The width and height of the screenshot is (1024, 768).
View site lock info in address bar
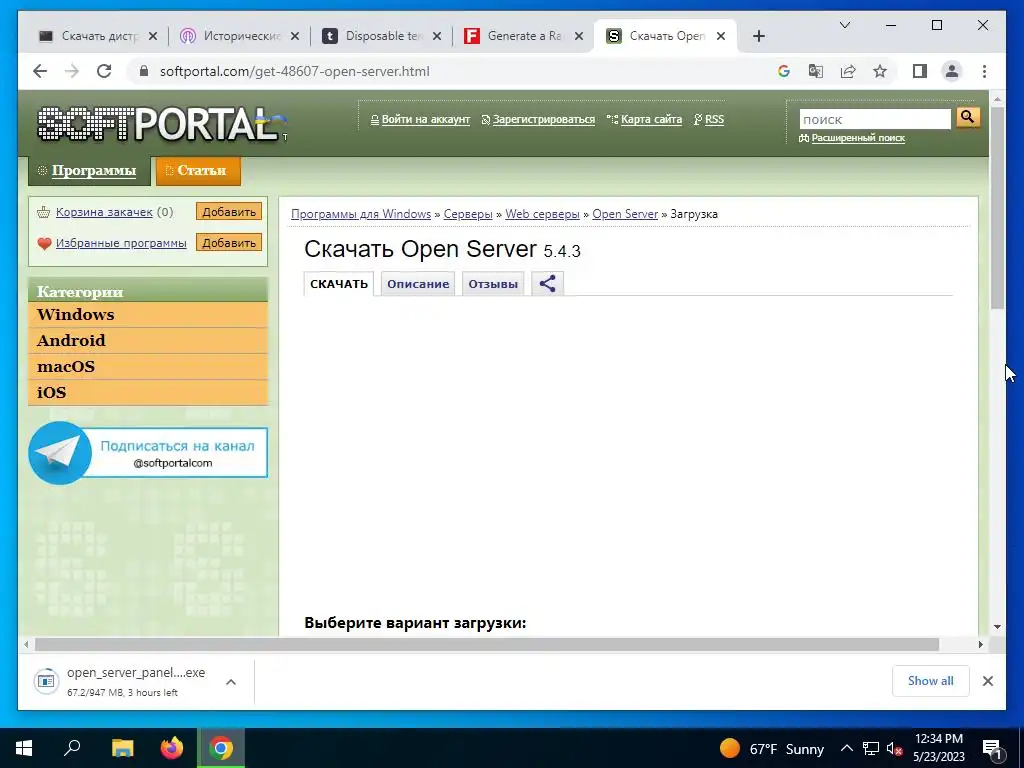(144, 71)
